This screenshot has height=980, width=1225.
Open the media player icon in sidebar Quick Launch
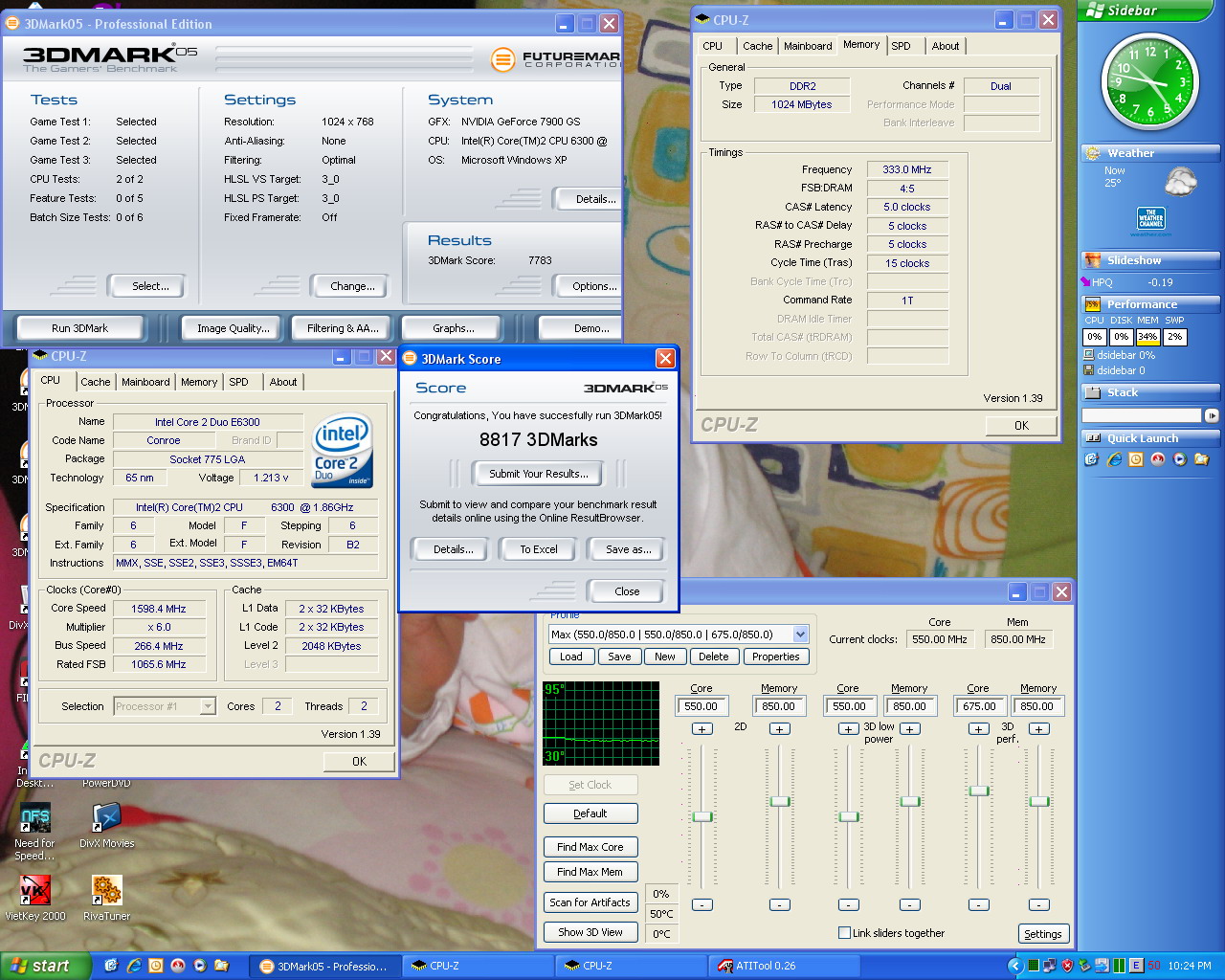1179,459
